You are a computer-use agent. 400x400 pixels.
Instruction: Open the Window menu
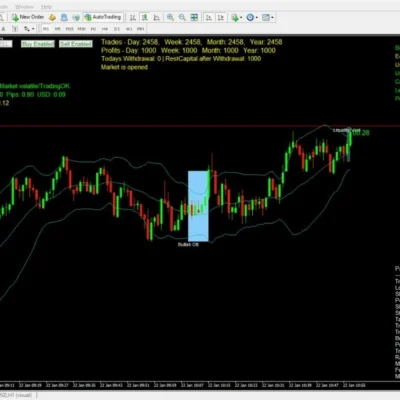point(24,7)
